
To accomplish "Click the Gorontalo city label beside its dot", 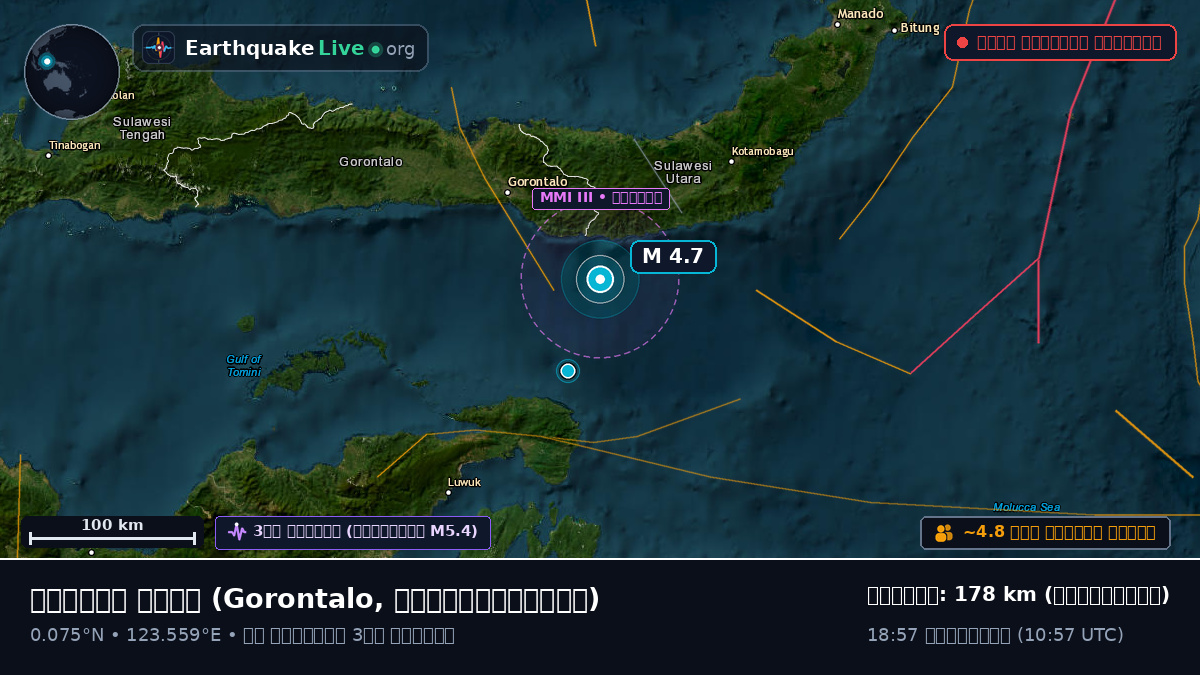I will pyautogui.click(x=538, y=182).
